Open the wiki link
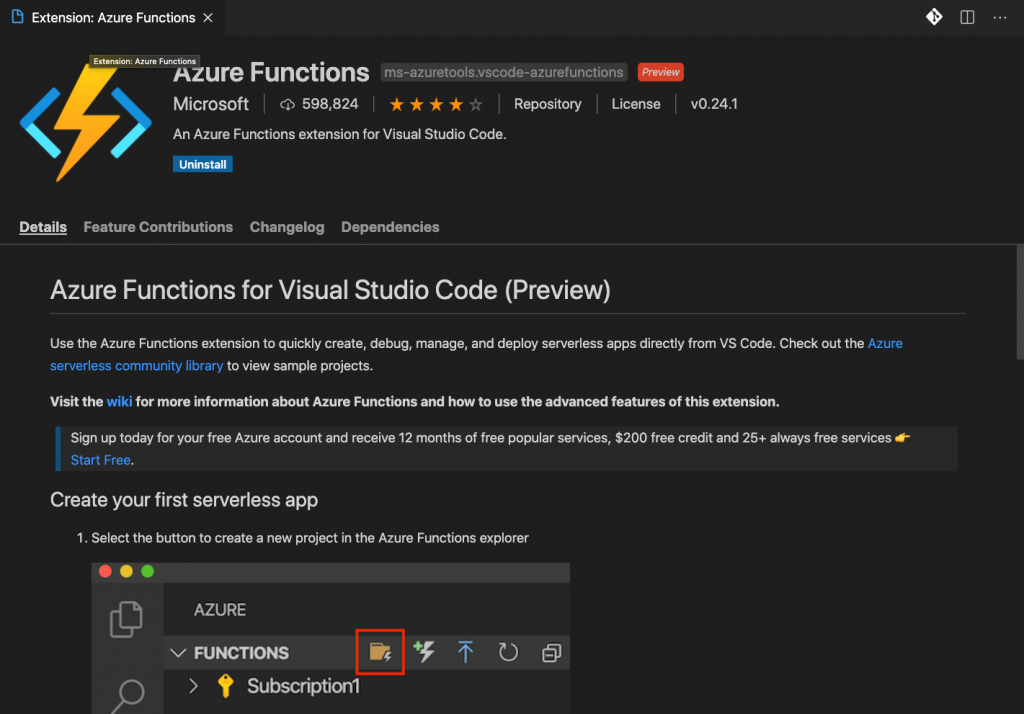Viewport: 1024px width, 714px height. [x=120, y=402]
